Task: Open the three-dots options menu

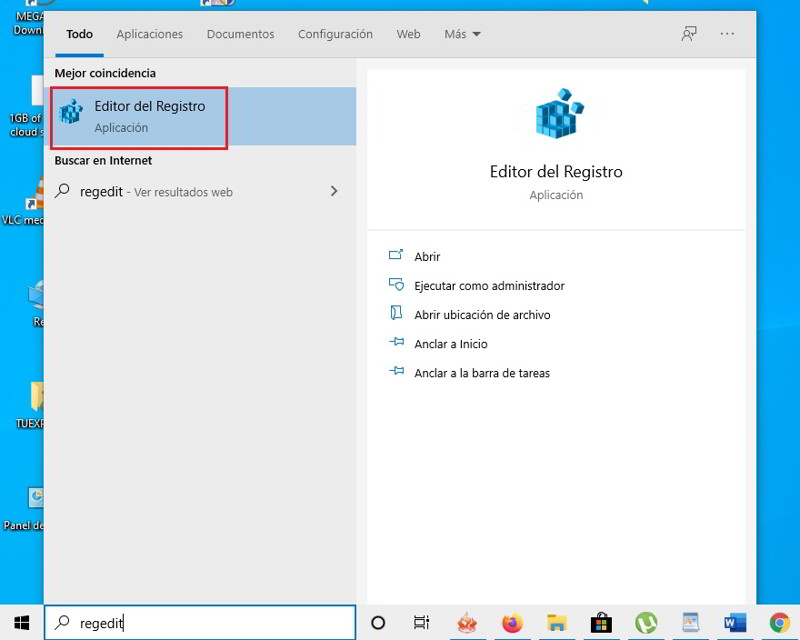Action: click(x=727, y=34)
